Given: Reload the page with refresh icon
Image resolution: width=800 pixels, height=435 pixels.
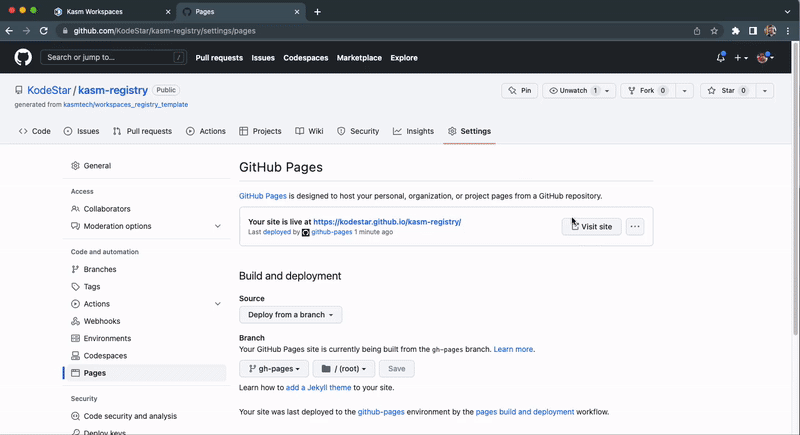Looking at the screenshot, I should (44, 31).
